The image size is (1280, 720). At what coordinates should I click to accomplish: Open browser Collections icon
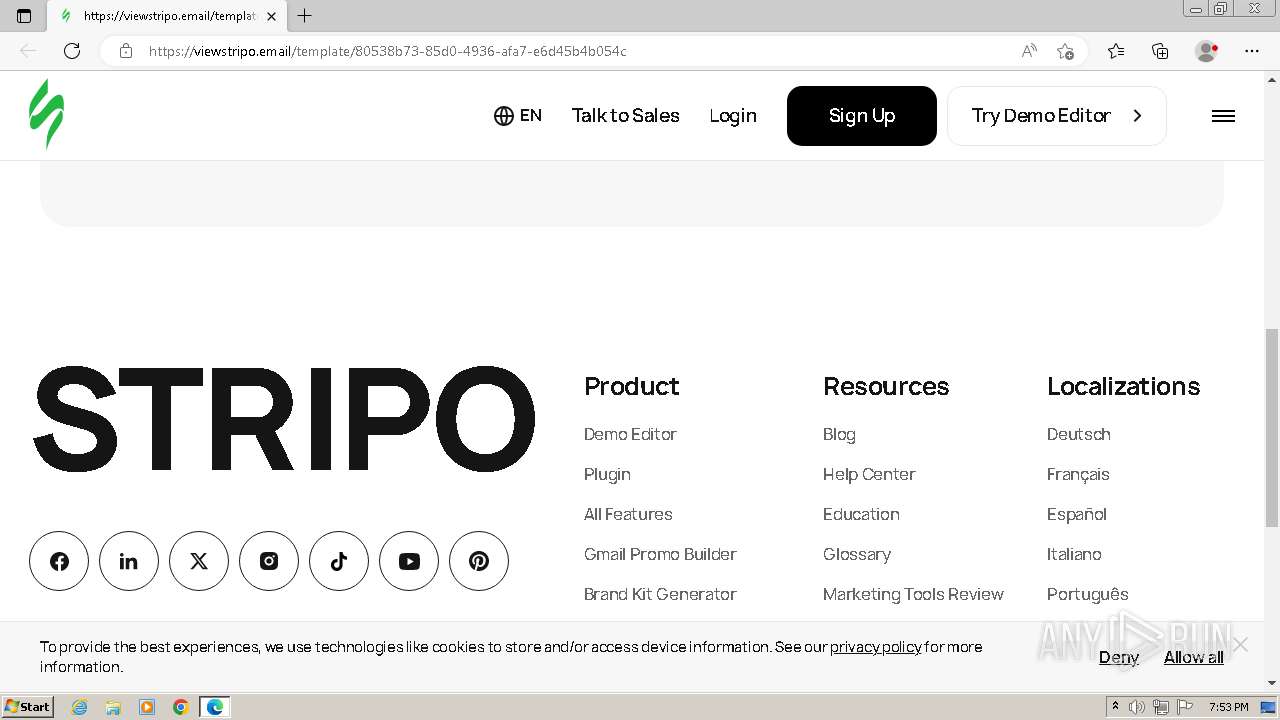[x=1160, y=51]
